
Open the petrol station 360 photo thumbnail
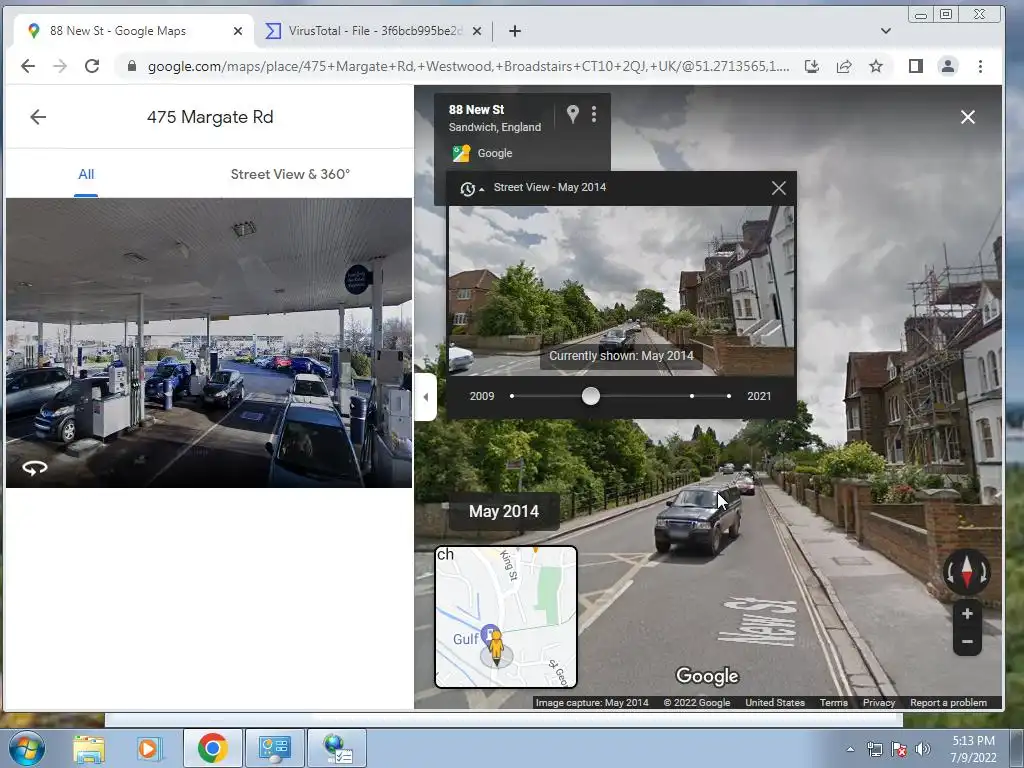pos(209,343)
